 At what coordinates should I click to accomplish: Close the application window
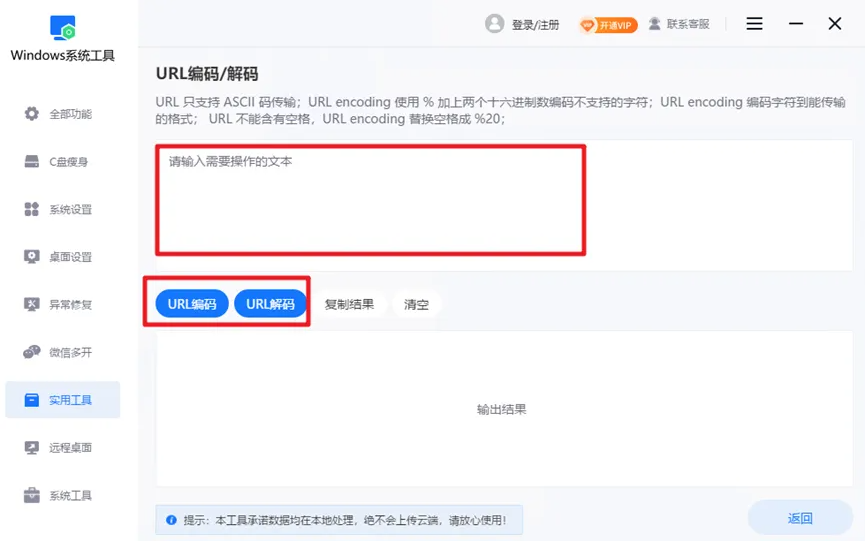(x=835, y=24)
